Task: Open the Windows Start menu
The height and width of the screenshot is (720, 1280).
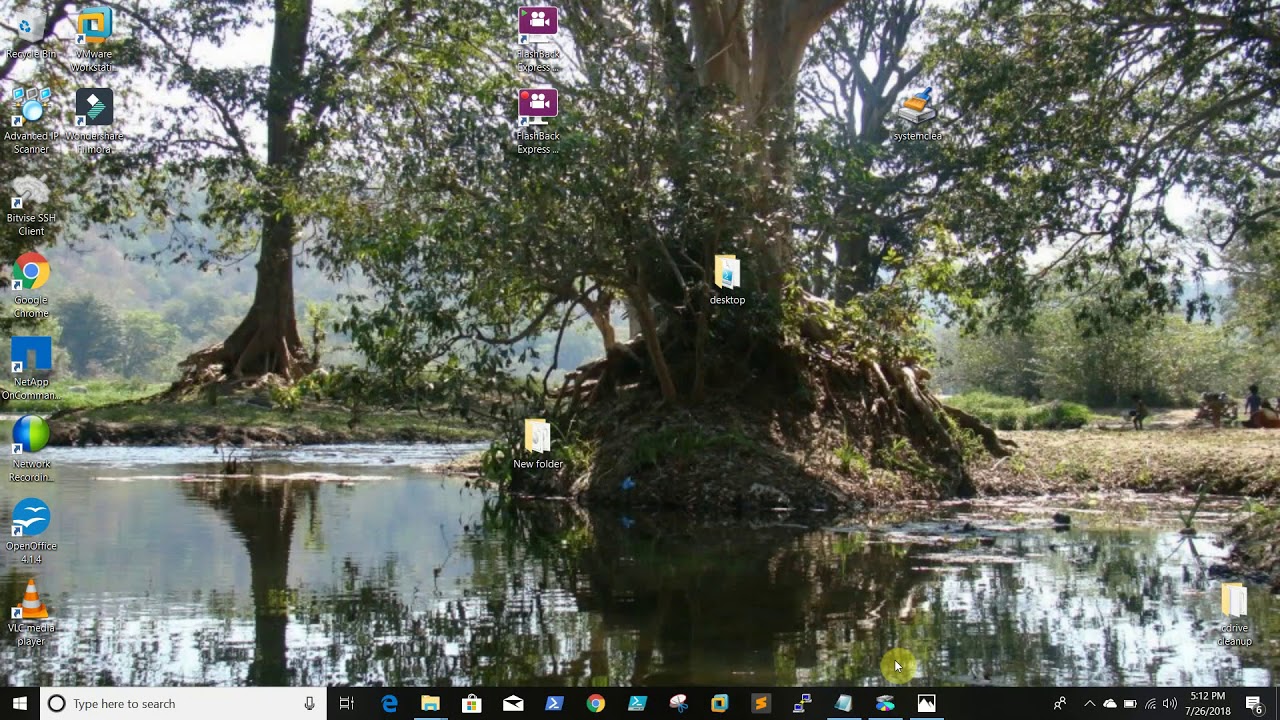Action: click(20, 704)
